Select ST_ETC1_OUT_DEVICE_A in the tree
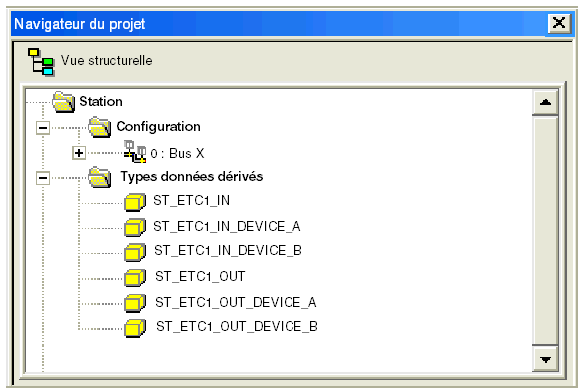583x389 pixels. [236, 302]
